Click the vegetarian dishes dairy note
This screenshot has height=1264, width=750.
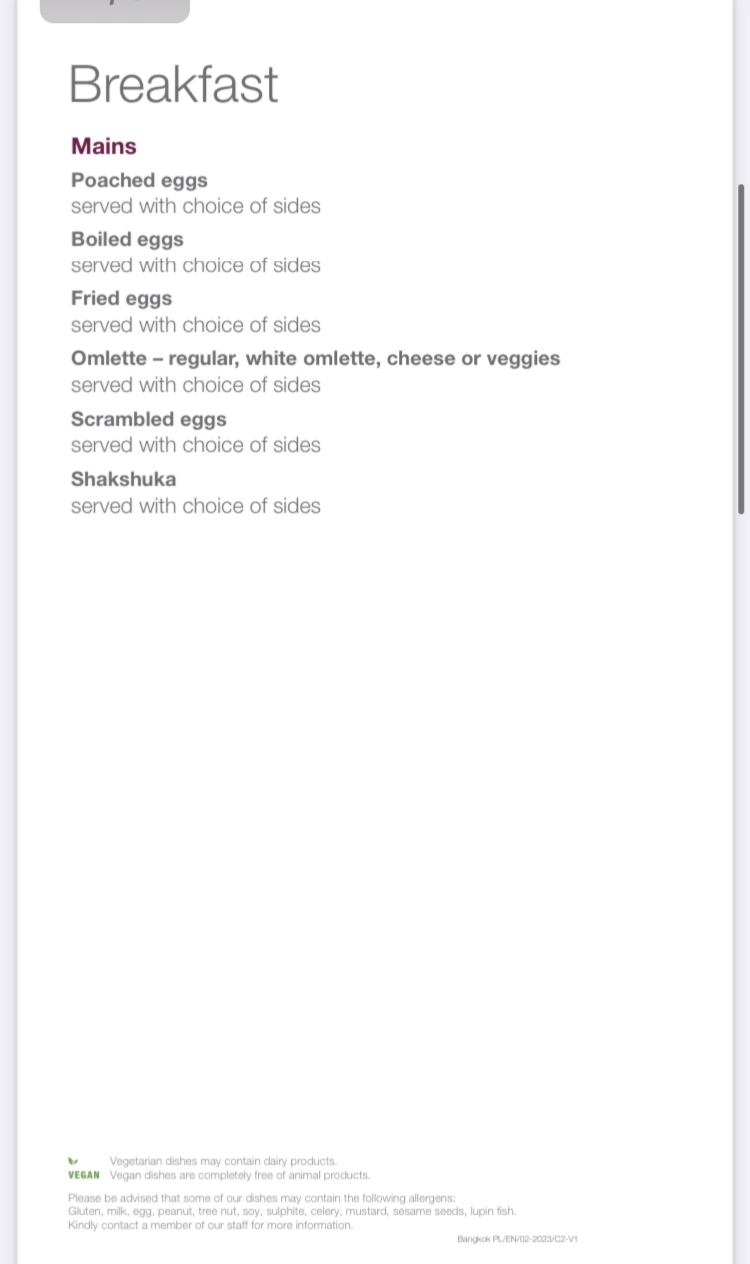coord(223,1161)
